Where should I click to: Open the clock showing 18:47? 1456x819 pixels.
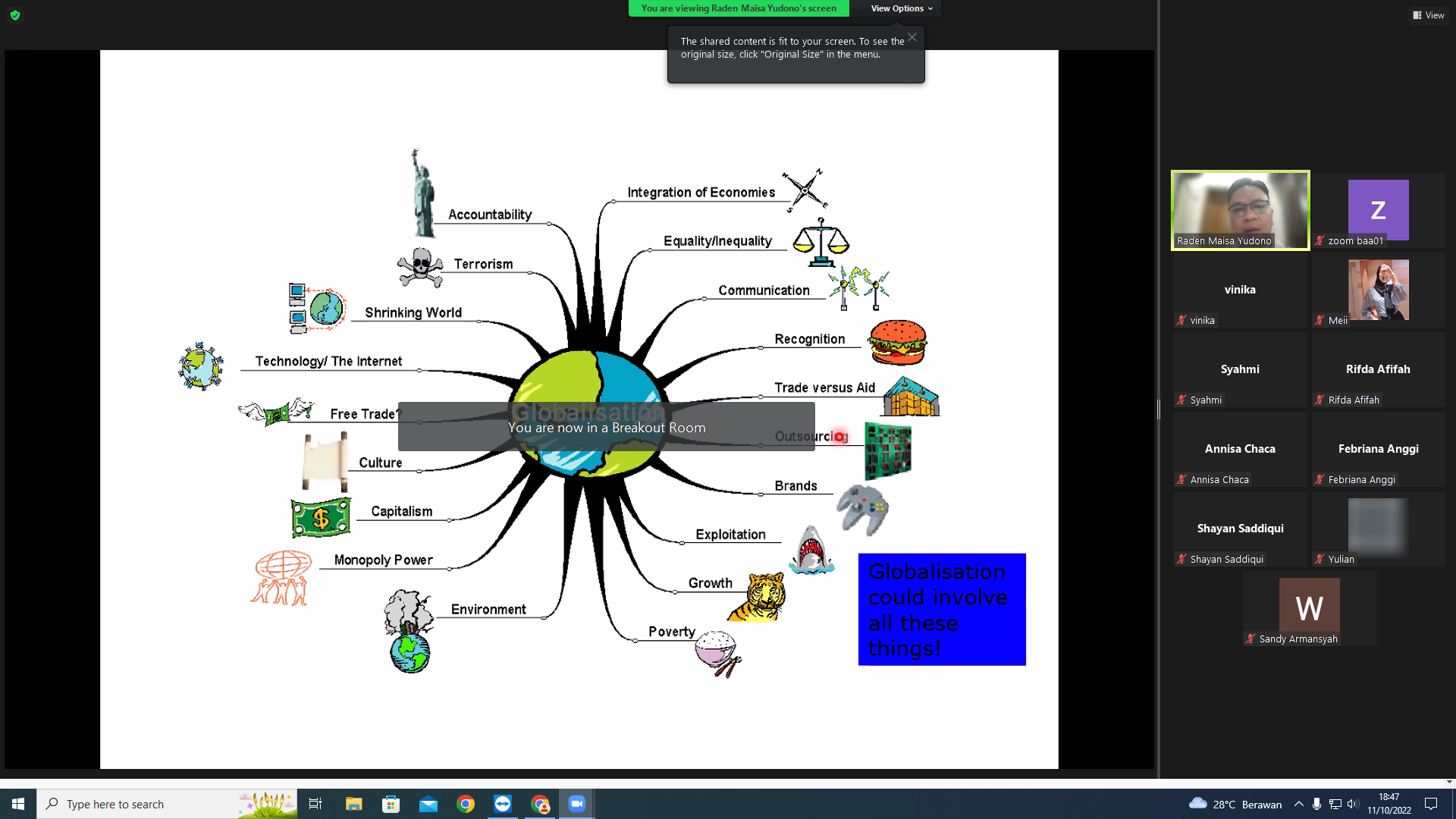coord(1389,804)
